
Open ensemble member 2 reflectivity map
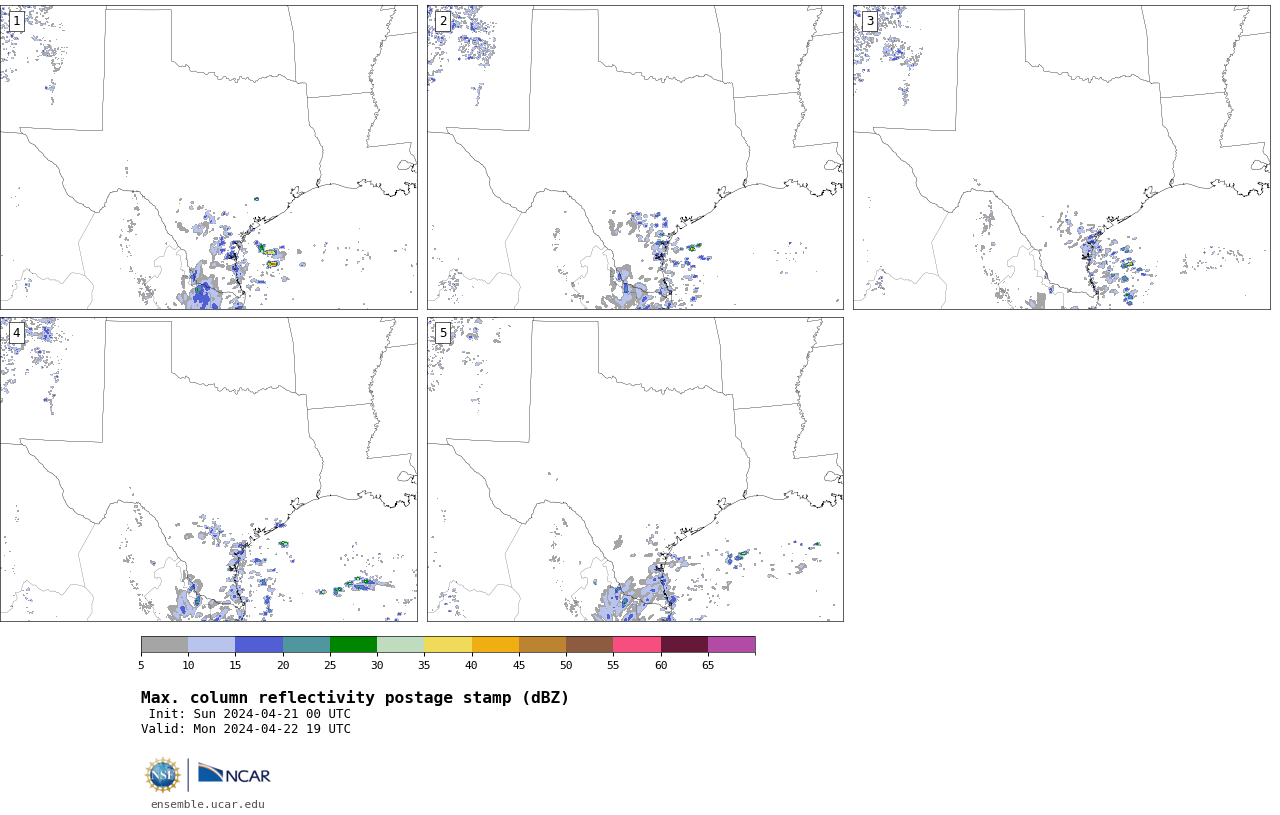tap(635, 157)
